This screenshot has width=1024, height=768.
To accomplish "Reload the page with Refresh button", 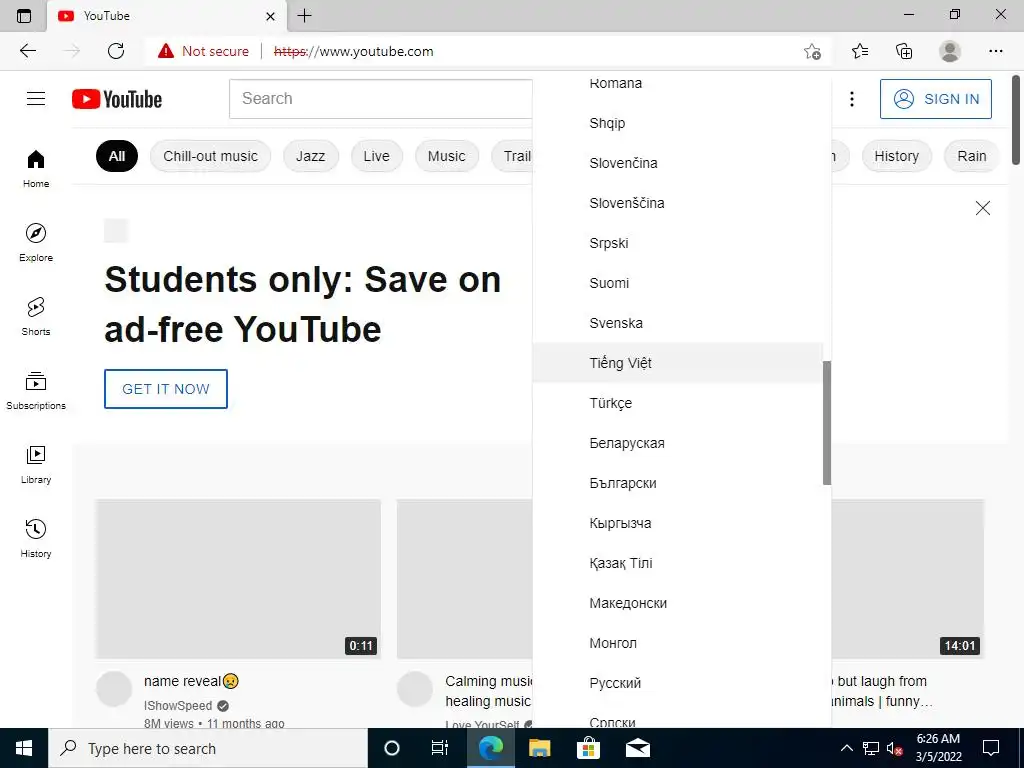I will [116, 51].
